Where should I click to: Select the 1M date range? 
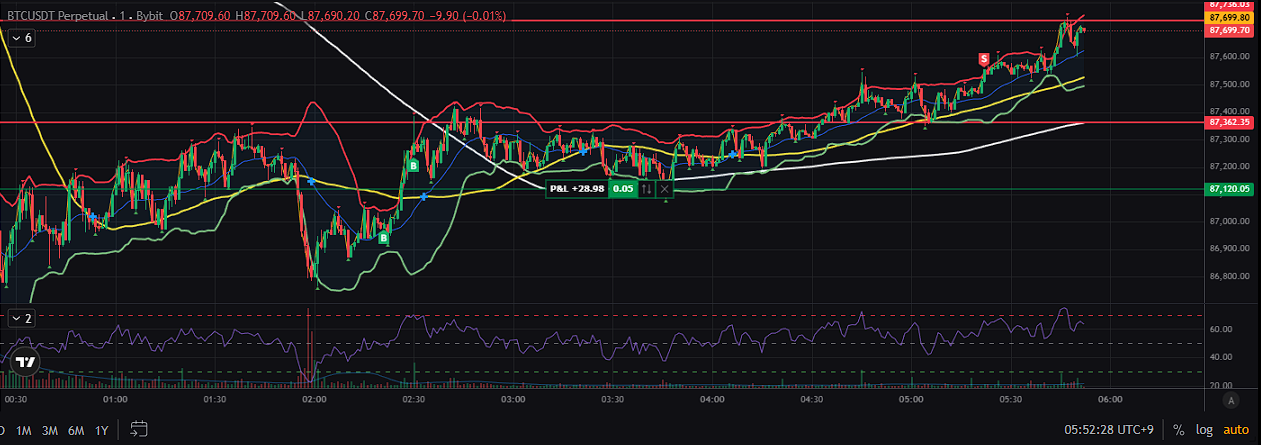(x=23, y=430)
